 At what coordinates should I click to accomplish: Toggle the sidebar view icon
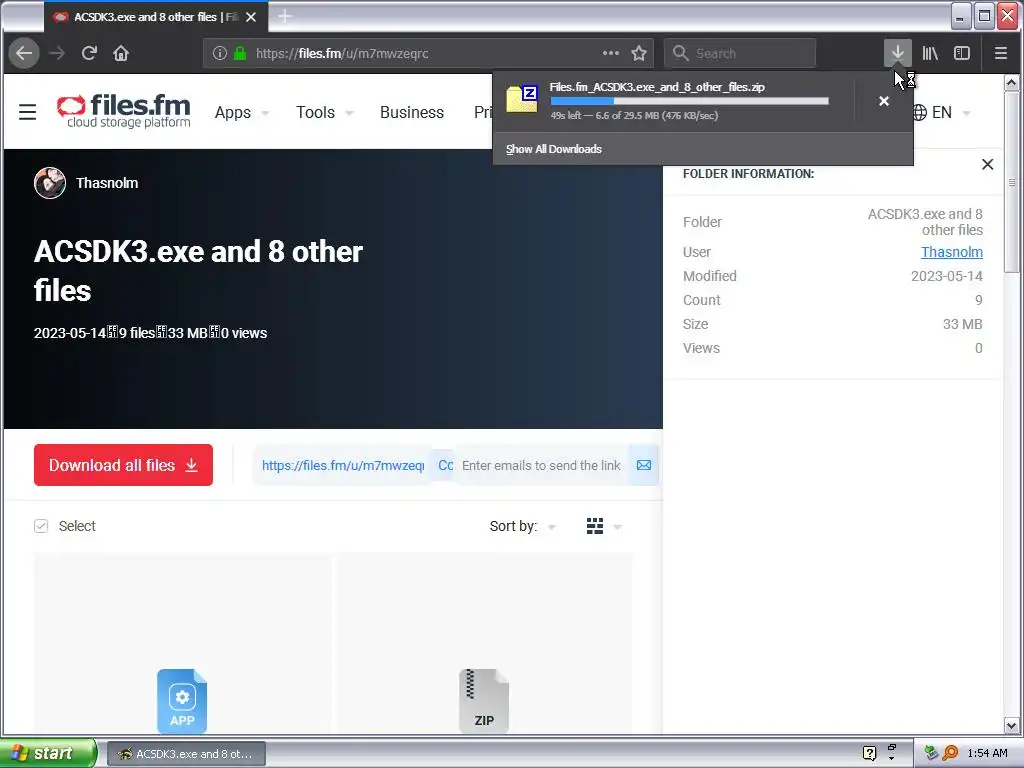point(962,53)
